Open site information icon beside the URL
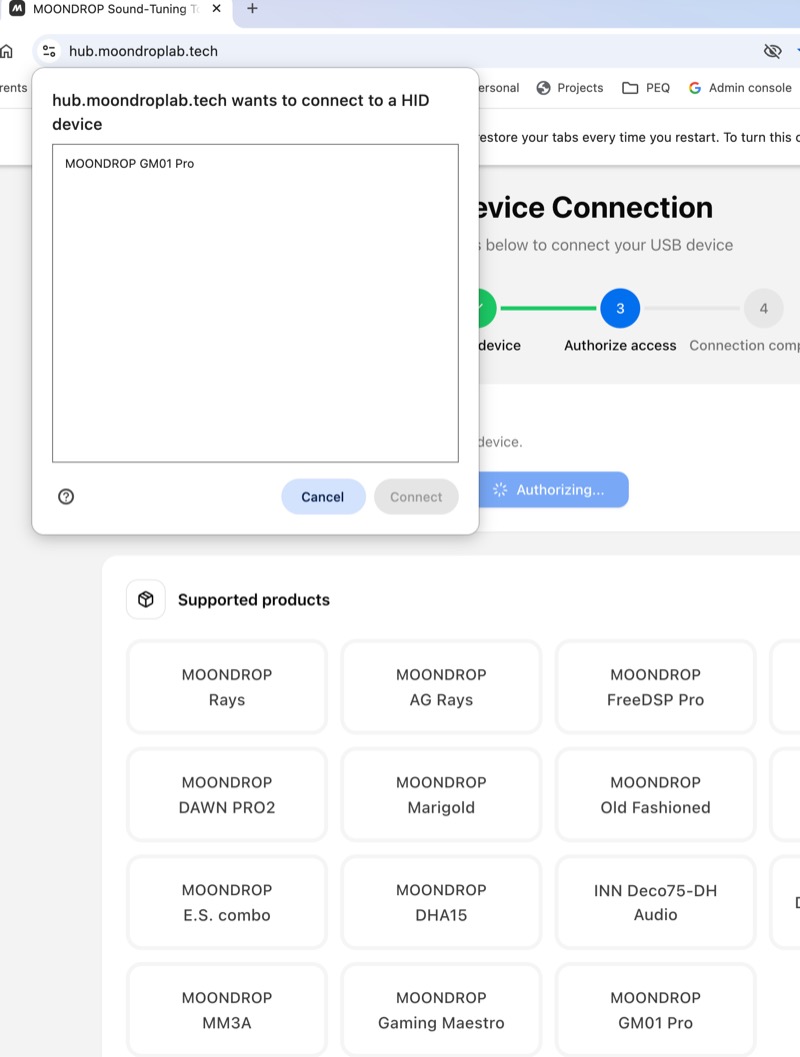 [49, 51]
